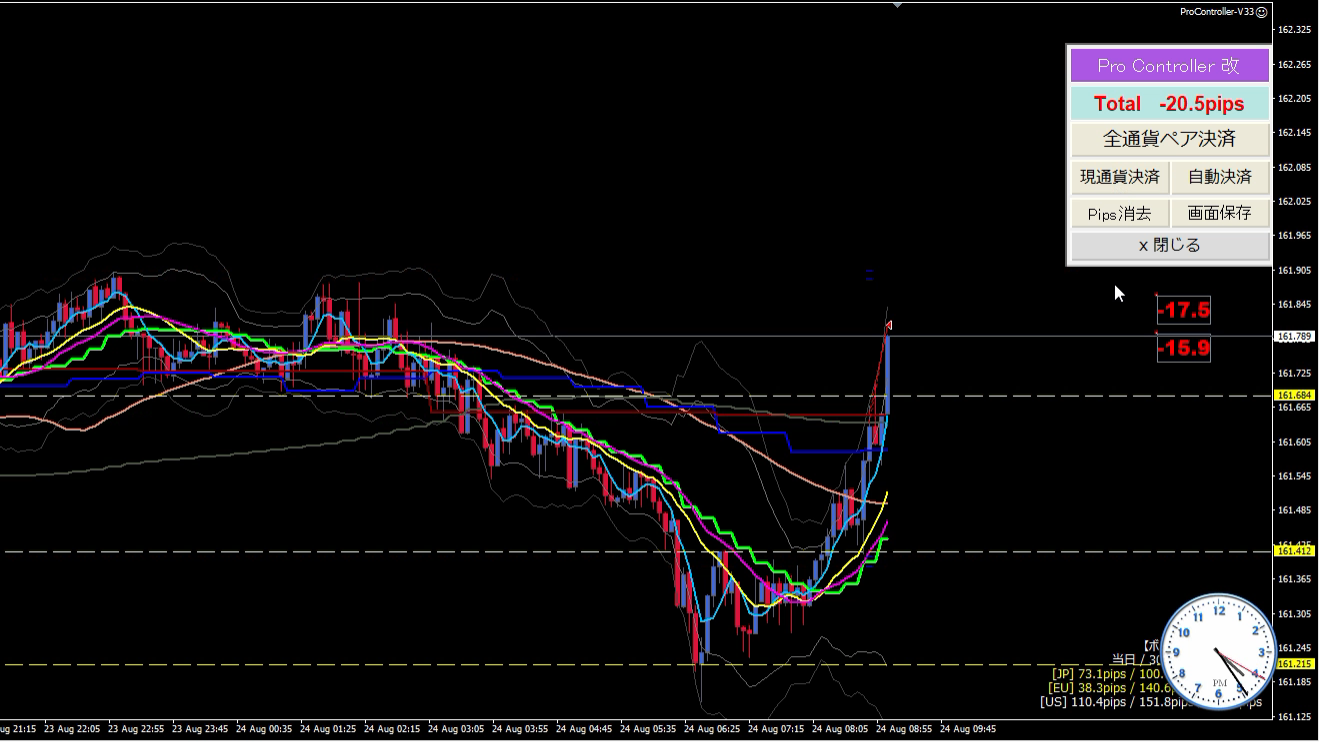Select the -17.5 pips position label
Image resolution: width=1320 pixels, height=742 pixels.
[1184, 310]
